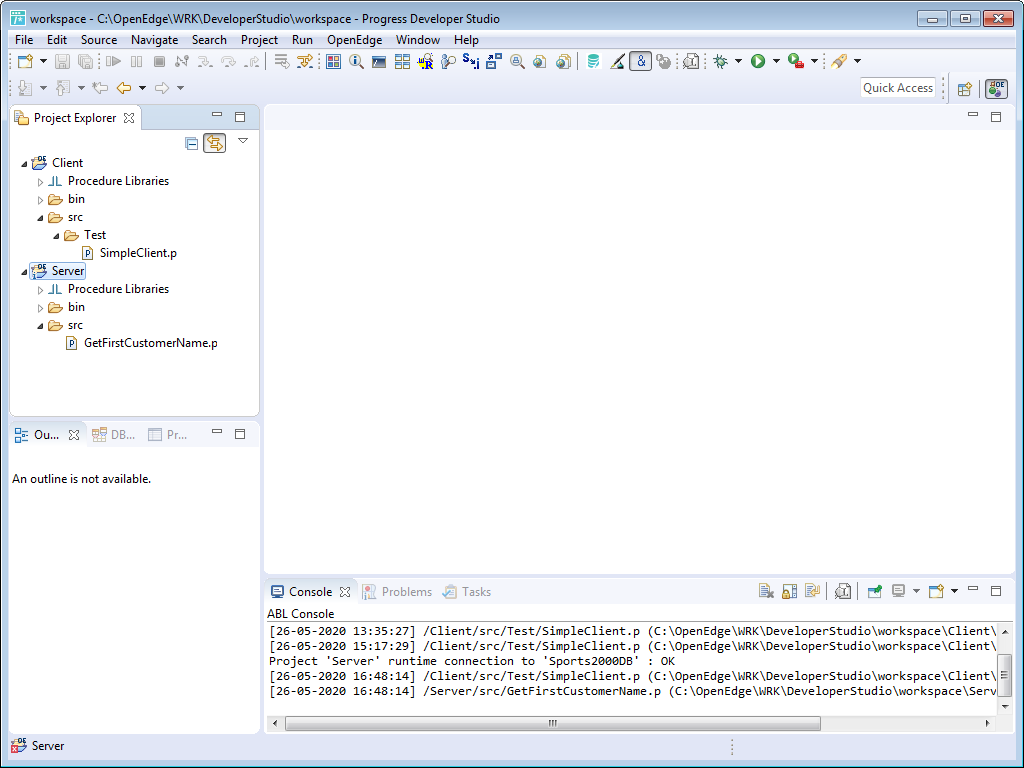Click the Save All toolbar icon
This screenshot has width=1024, height=768.
tap(86, 61)
